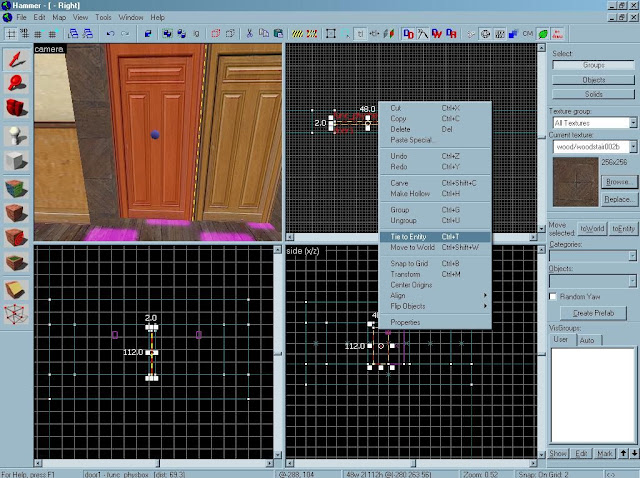Open the Texture group dropdown
Screen dimensions: 640x478
[632, 123]
